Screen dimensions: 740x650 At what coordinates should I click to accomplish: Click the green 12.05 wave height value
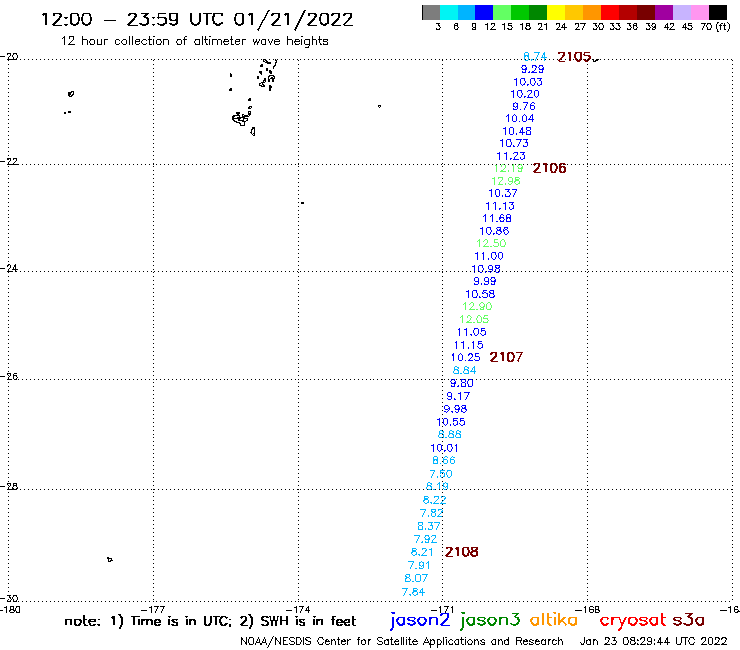(474, 319)
